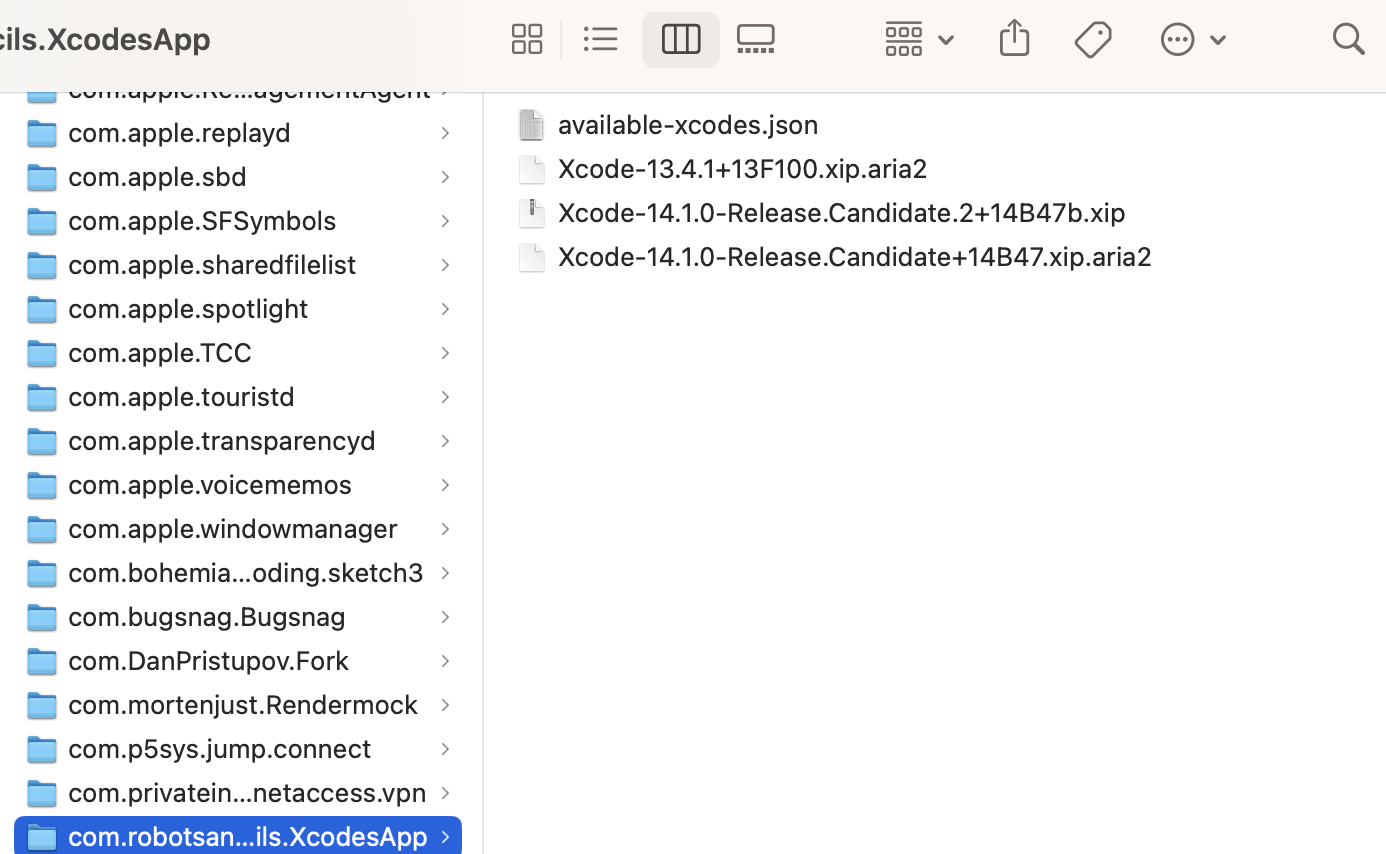Open the More options ellipsis dropdown
1386x854 pixels.
1218,39
